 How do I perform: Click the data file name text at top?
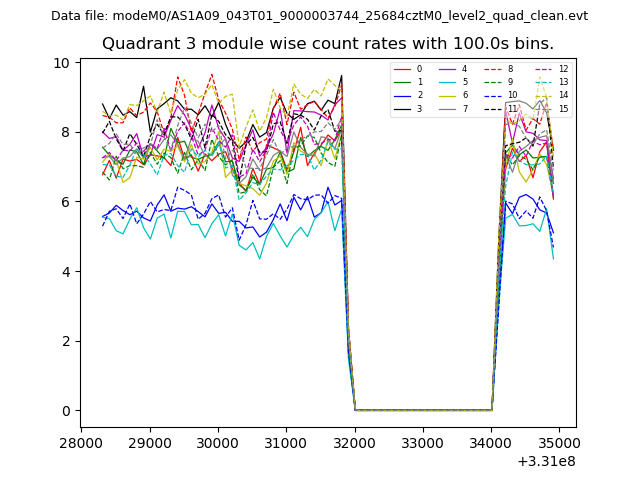(319, 16)
